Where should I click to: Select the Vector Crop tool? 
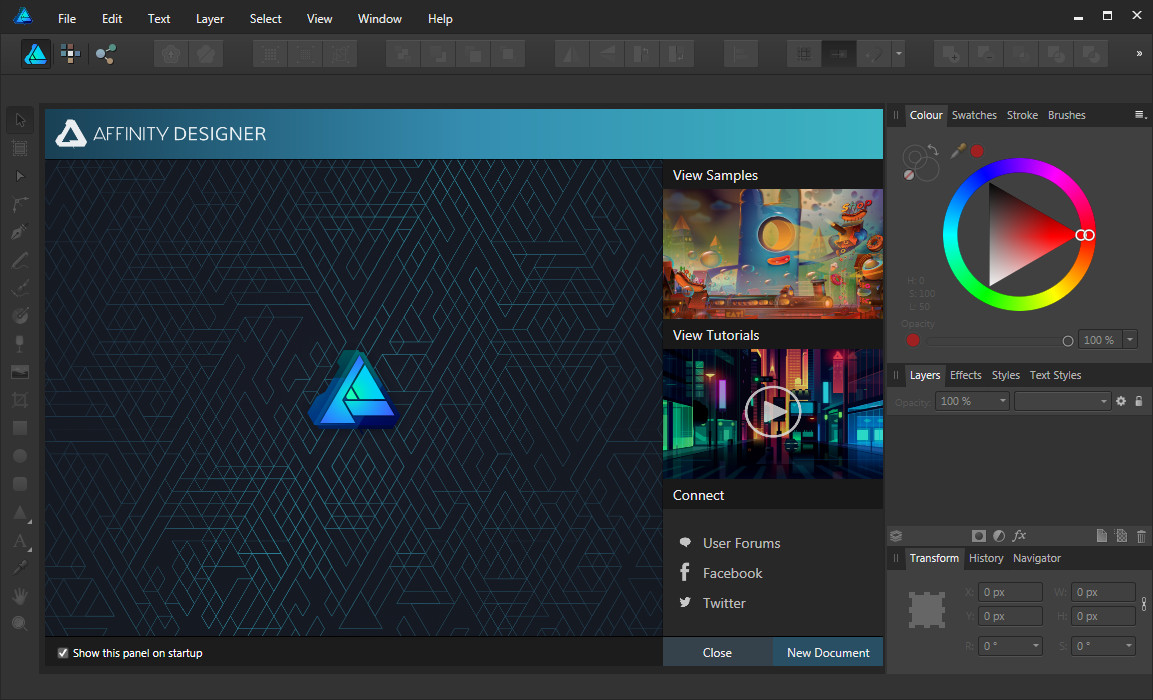pos(20,400)
